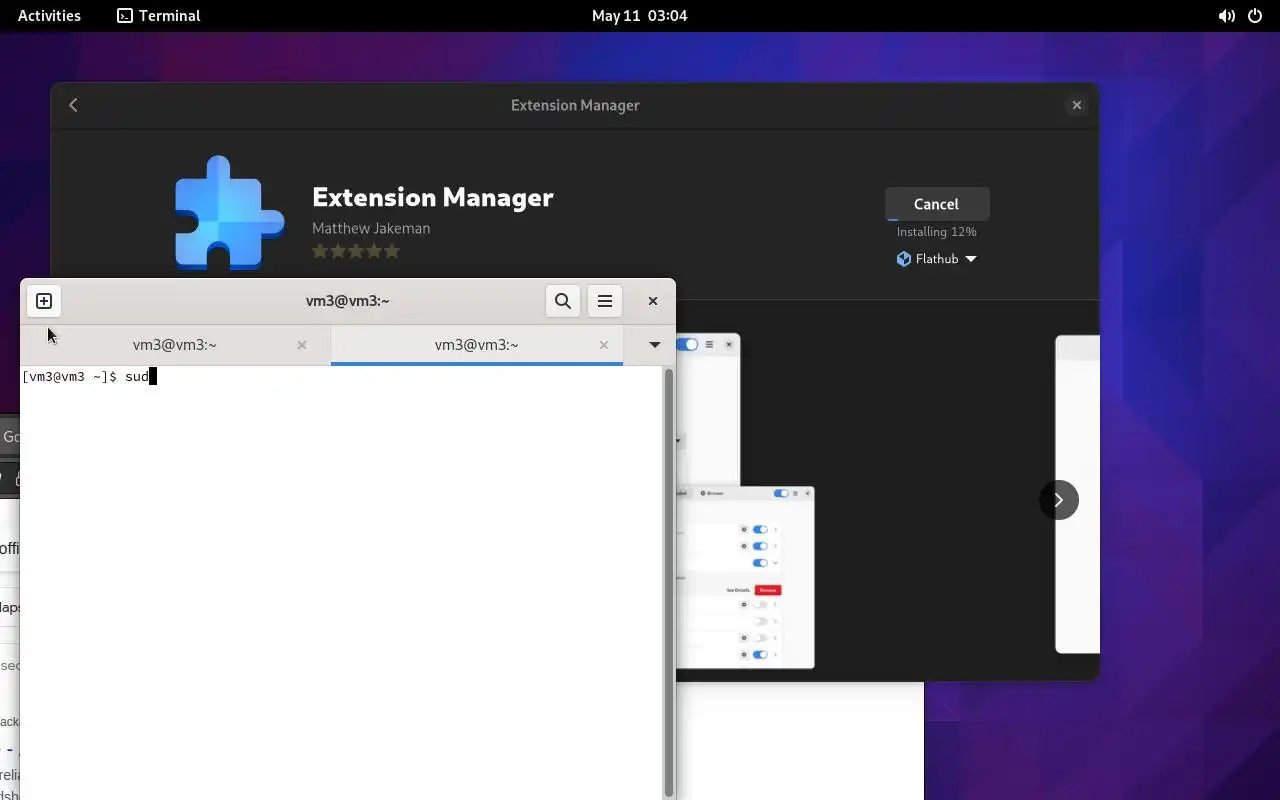
Task: Click the terminal vertical scrollbar
Action: click(668, 582)
